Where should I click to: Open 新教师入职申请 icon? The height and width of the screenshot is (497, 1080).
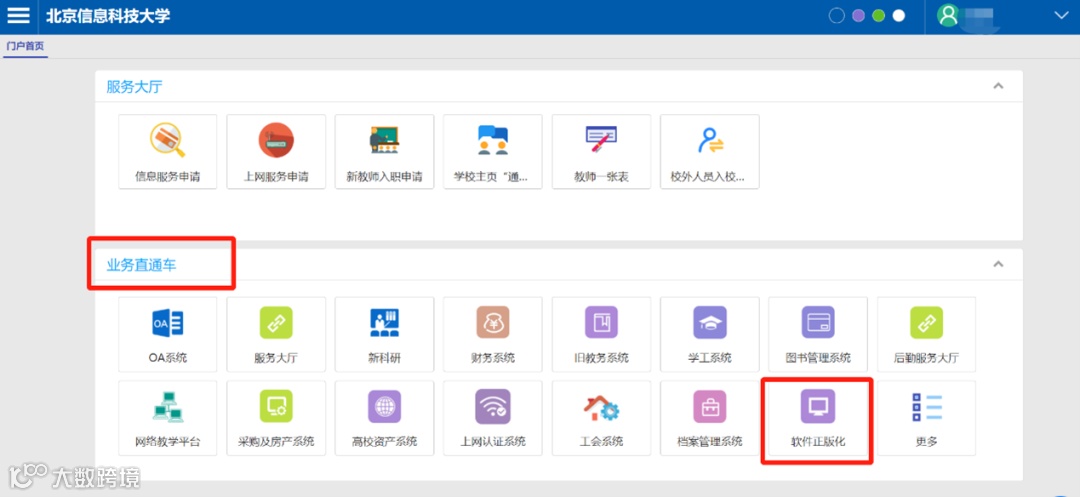[384, 140]
